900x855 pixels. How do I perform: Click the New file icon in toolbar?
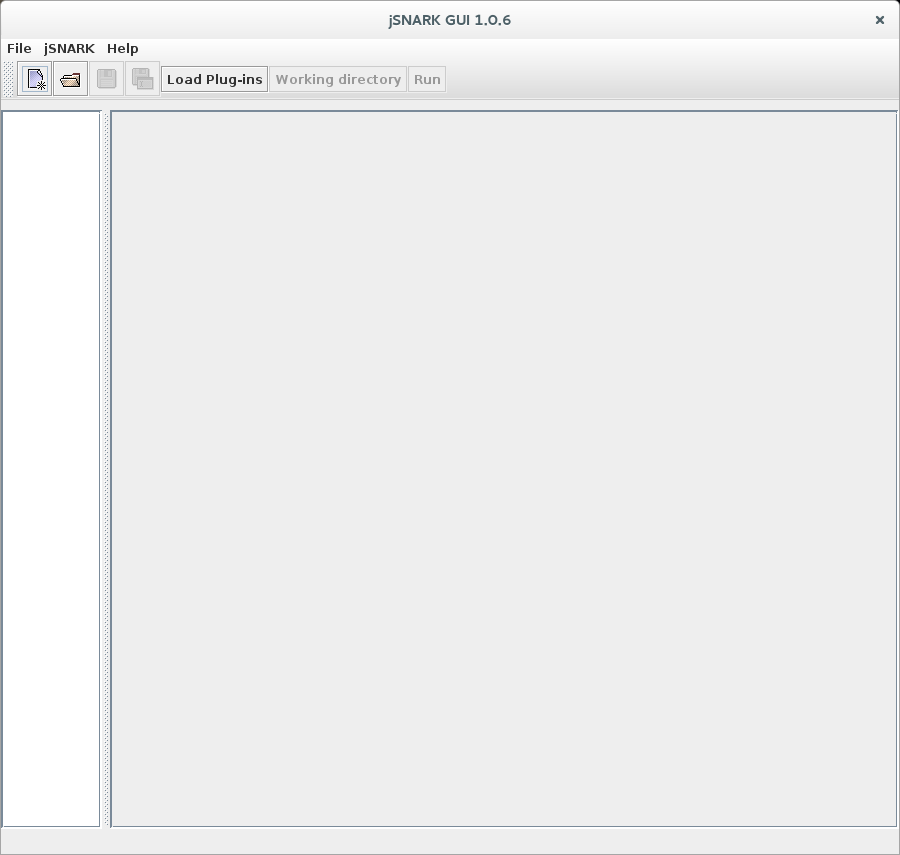(x=34, y=79)
